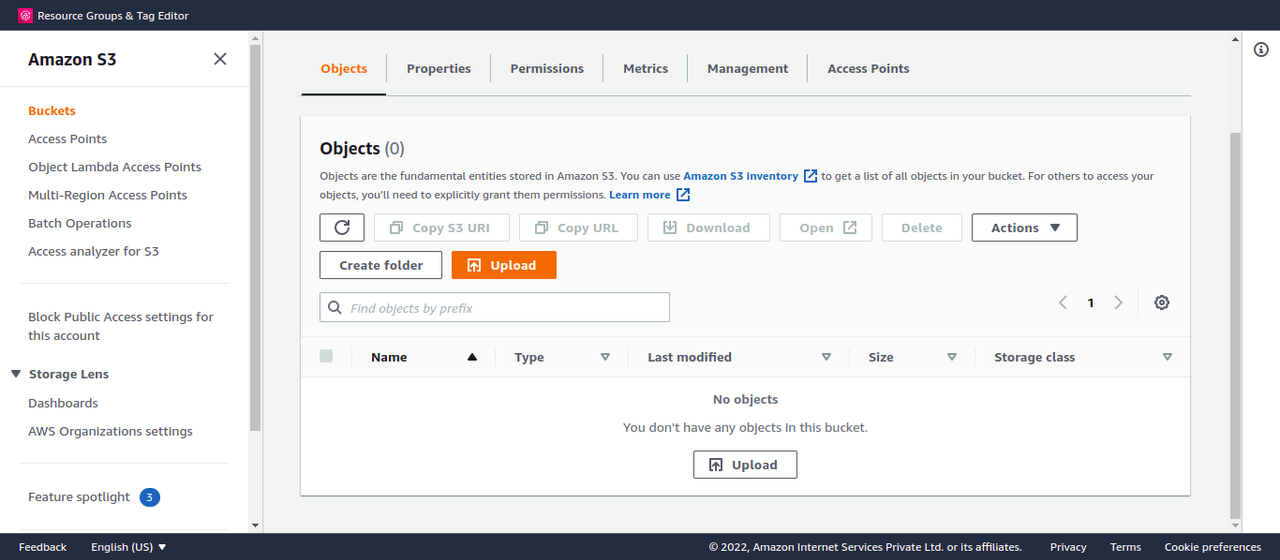The width and height of the screenshot is (1280, 560).
Task: Switch to the Objects tab
Action: (x=344, y=69)
